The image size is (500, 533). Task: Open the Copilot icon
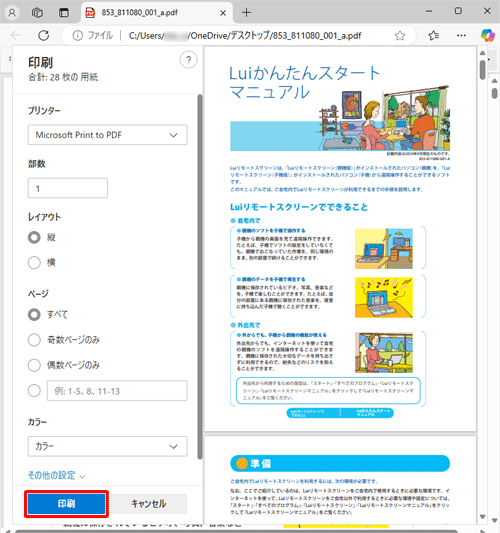pos(488,35)
